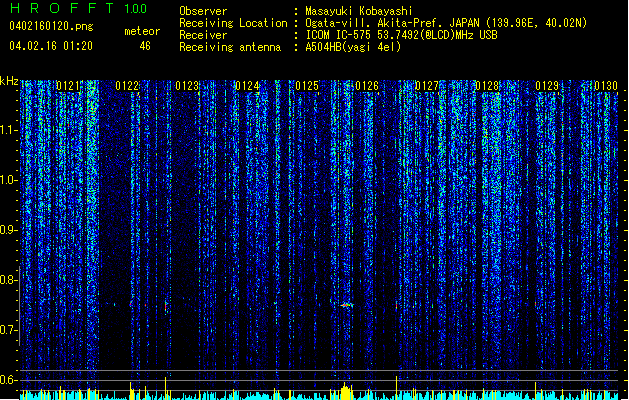Image resolution: width=629 pixels, height=400 pixels.
Task: Click the 0.8 kHz axis label
Action: 8,280
